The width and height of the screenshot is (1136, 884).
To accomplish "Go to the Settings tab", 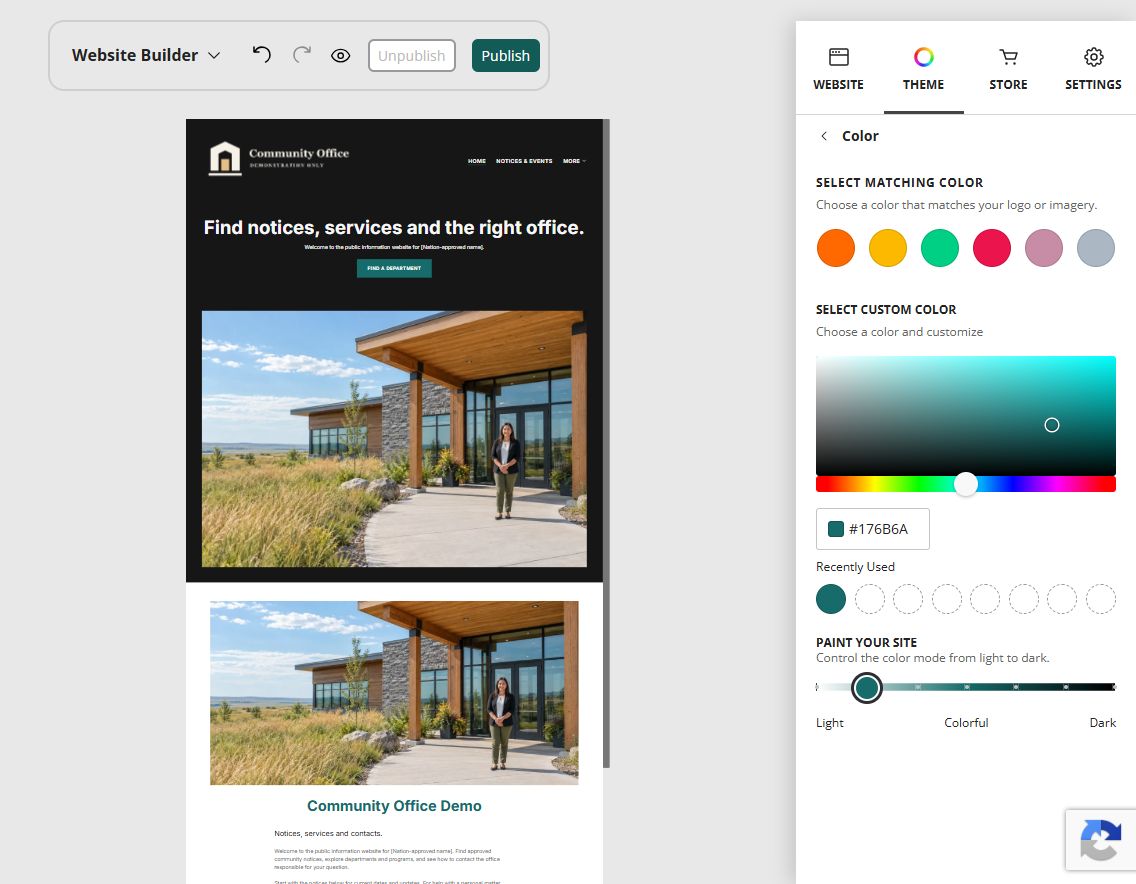I will 1093,70.
